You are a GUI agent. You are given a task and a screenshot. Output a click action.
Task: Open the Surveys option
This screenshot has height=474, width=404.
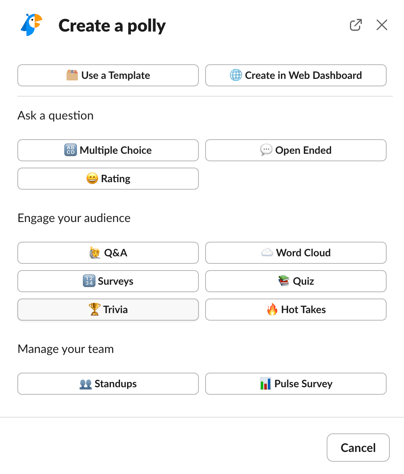click(x=108, y=281)
